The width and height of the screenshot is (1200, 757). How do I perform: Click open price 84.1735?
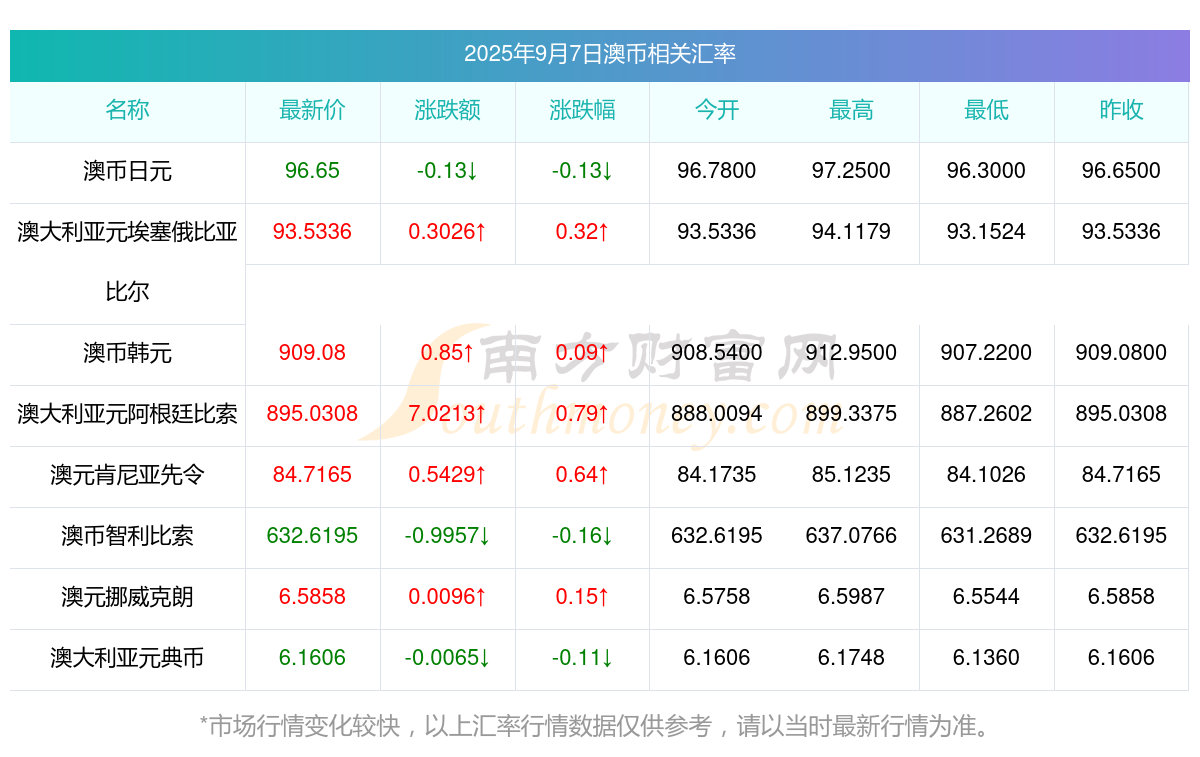tap(717, 474)
